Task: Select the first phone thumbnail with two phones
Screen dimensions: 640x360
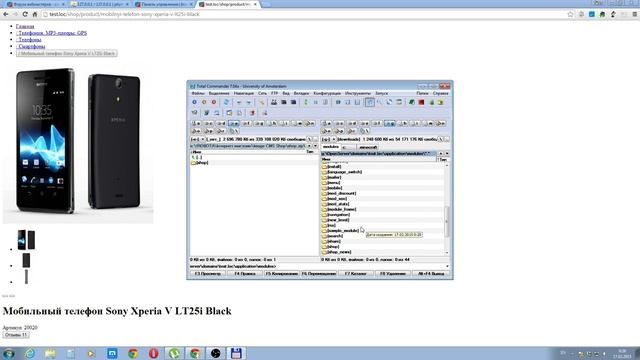Action: (26, 240)
